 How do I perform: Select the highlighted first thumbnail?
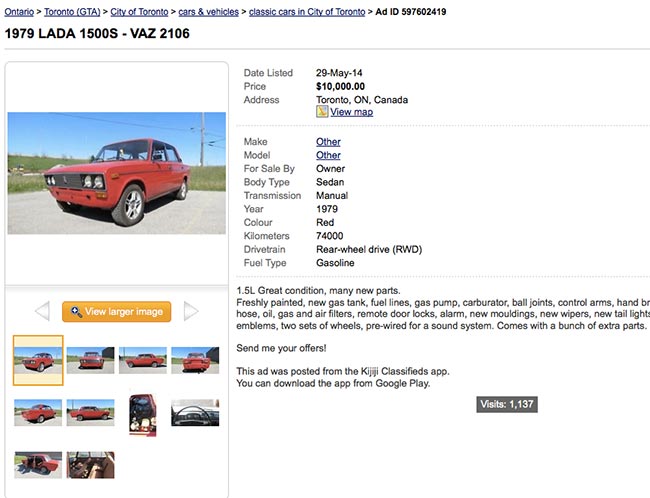(38, 360)
